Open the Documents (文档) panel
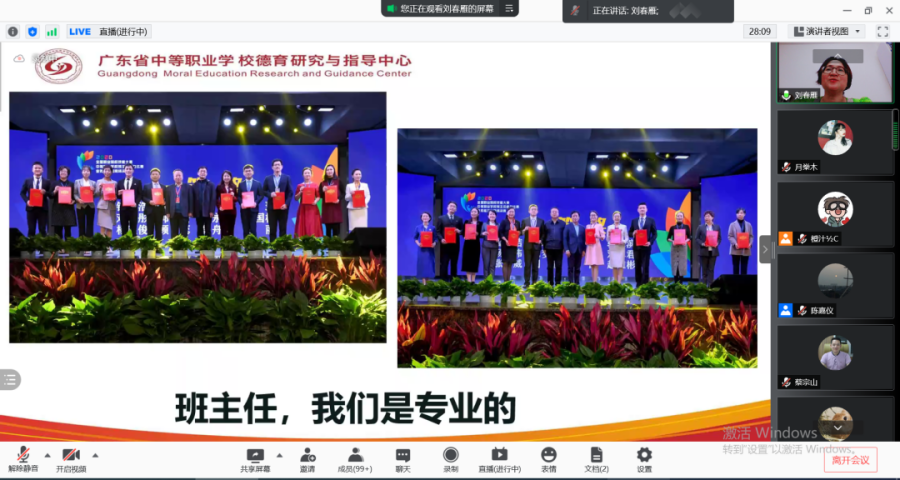 596,459
